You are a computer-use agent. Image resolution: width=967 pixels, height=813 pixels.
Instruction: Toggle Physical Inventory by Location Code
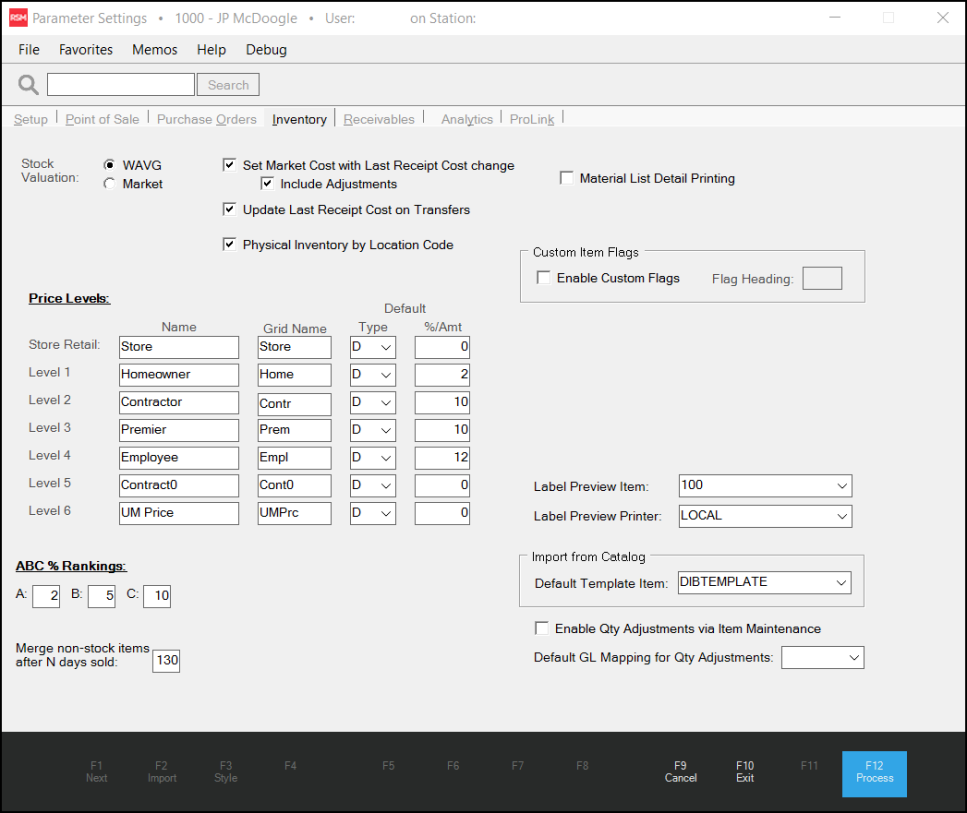click(x=229, y=244)
